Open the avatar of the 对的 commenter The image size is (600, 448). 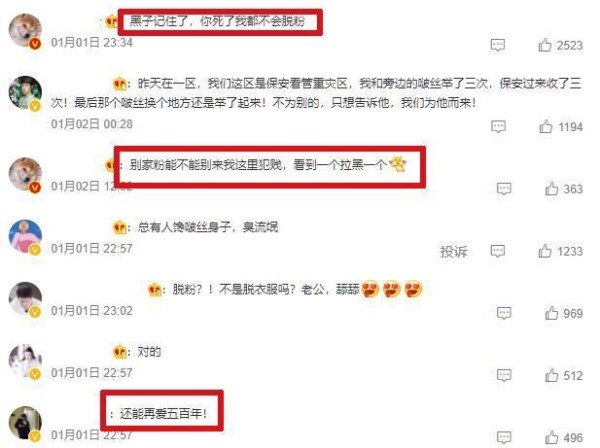tap(25, 361)
